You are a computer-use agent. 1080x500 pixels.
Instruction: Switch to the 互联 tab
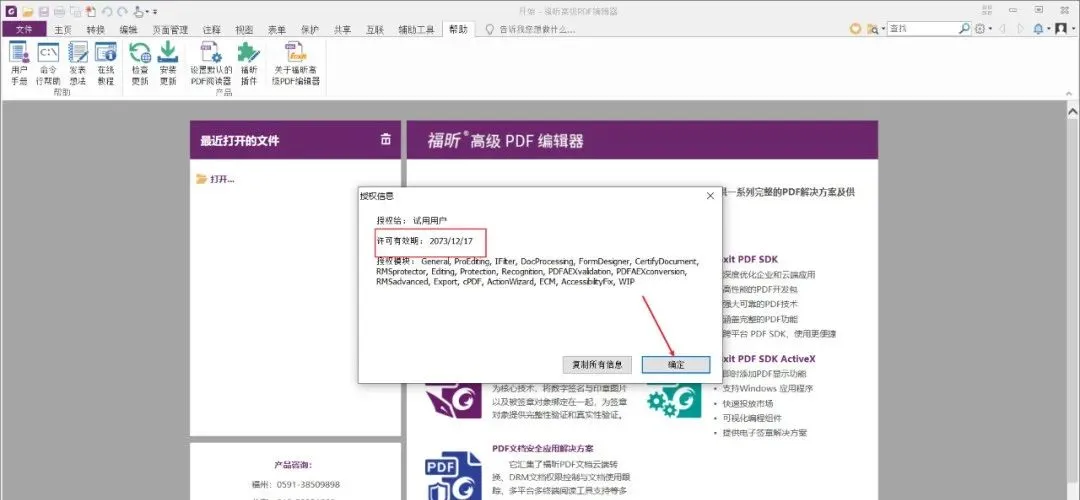[375, 30]
